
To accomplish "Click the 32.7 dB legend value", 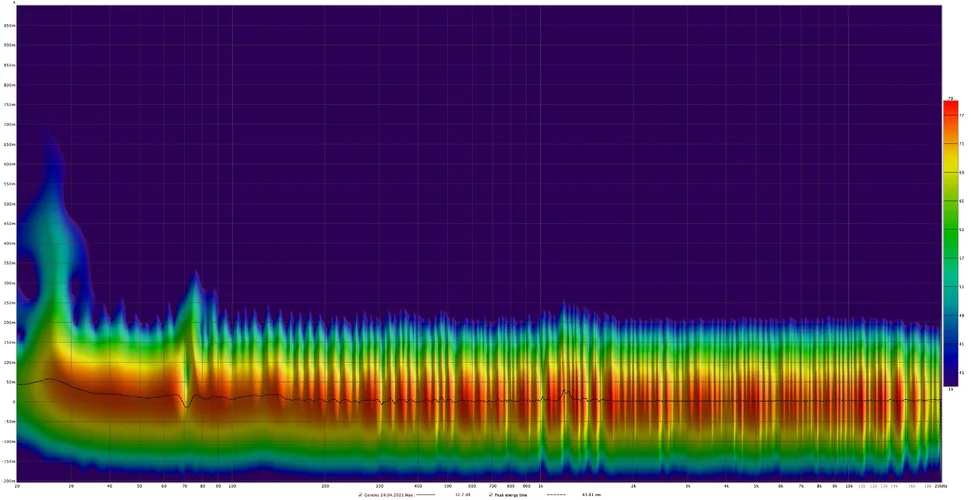I will pos(463,494).
